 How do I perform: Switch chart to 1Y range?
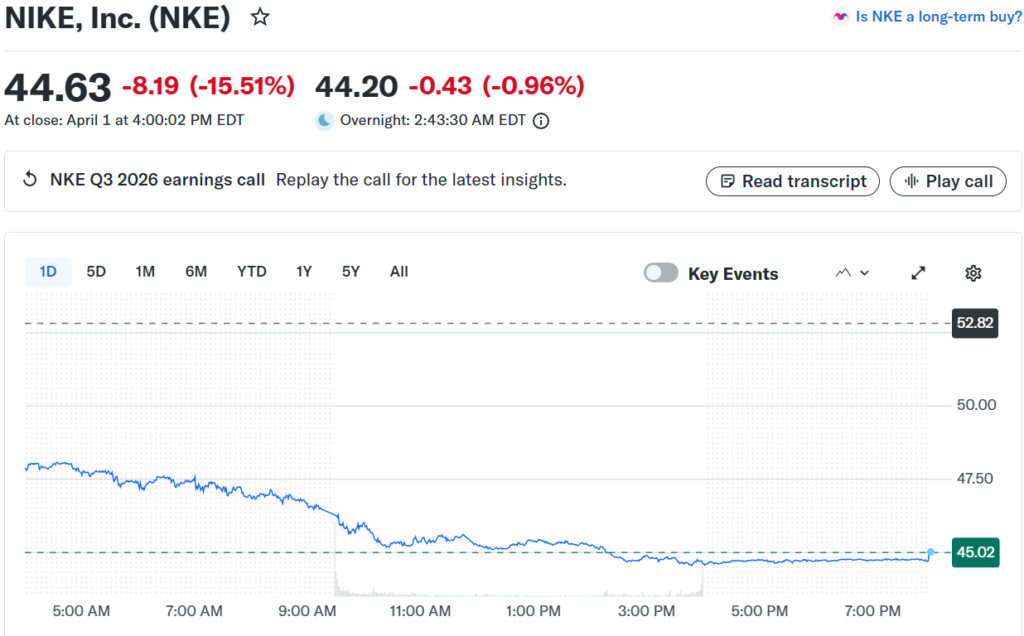click(x=304, y=272)
